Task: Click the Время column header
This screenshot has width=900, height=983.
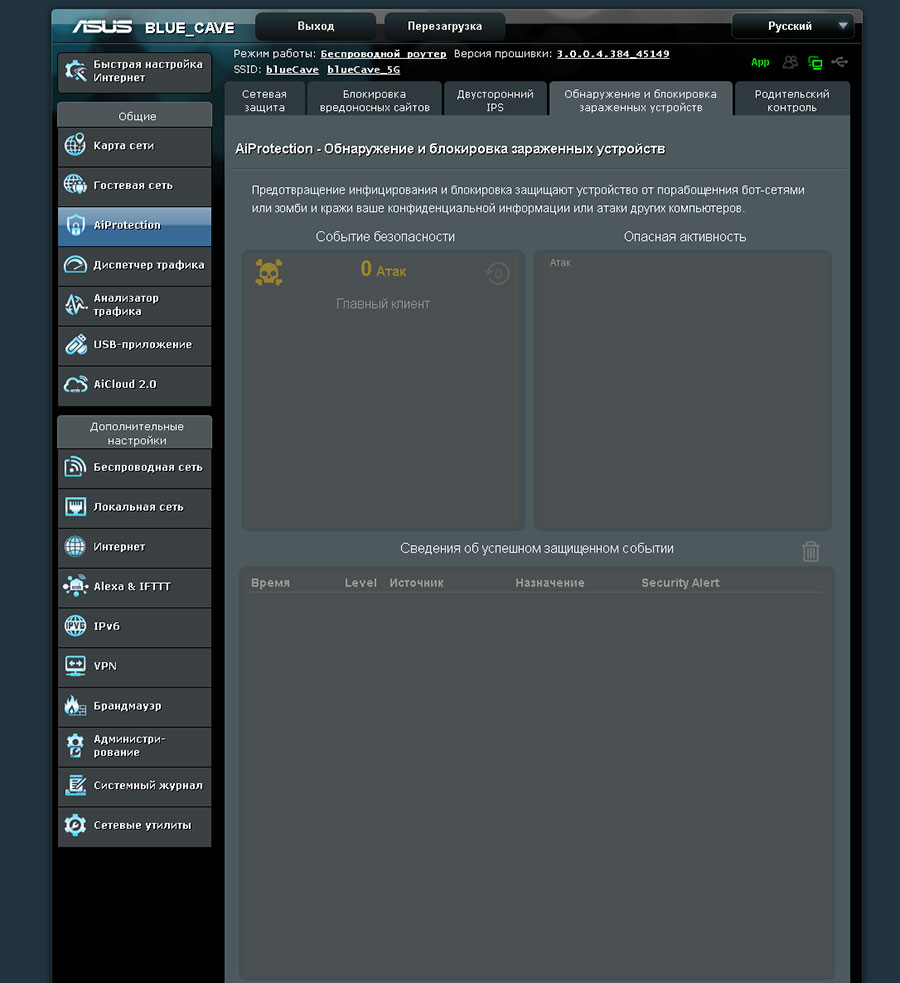Action: (270, 583)
